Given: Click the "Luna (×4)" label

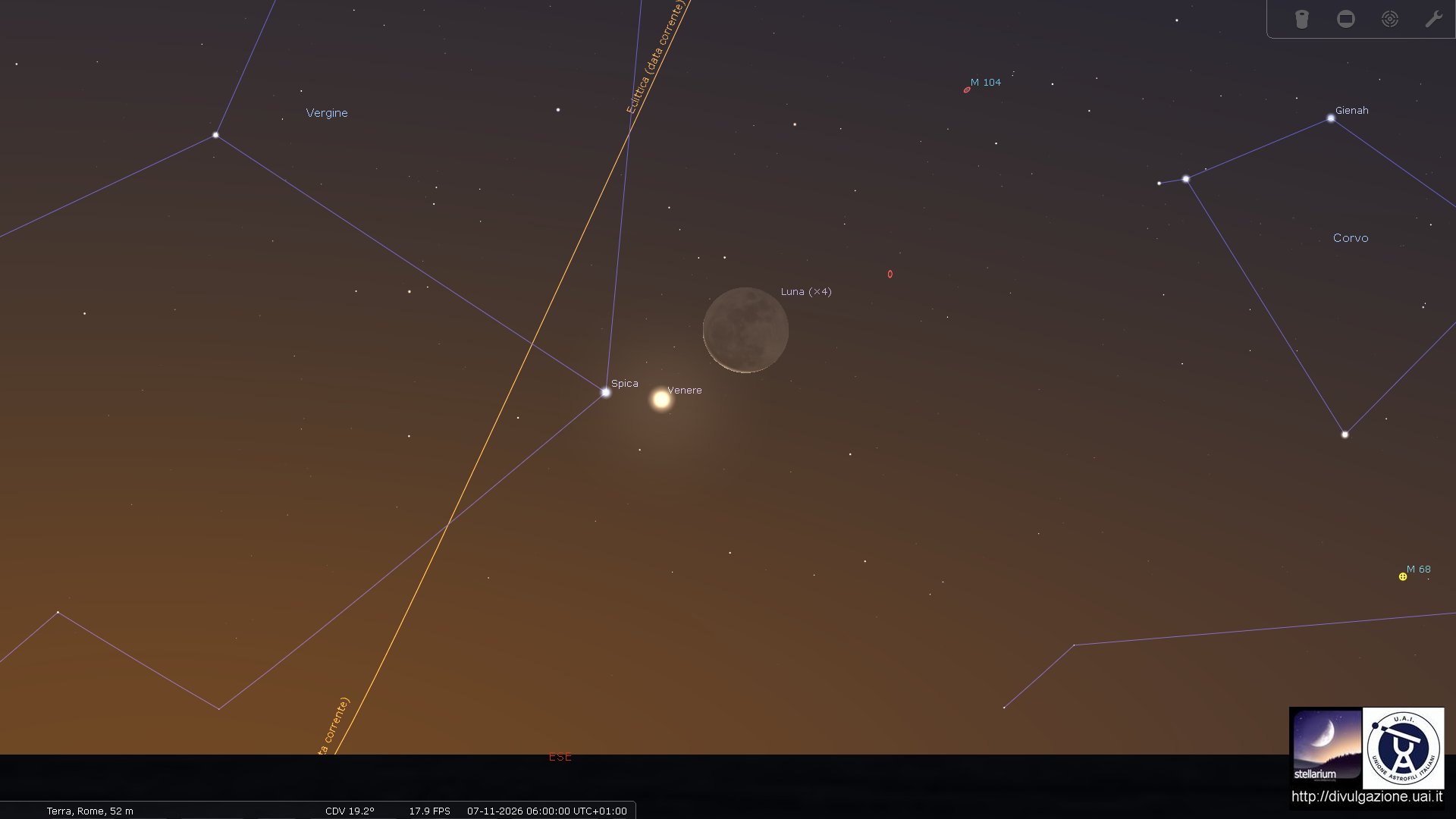Looking at the screenshot, I should pos(806,292).
